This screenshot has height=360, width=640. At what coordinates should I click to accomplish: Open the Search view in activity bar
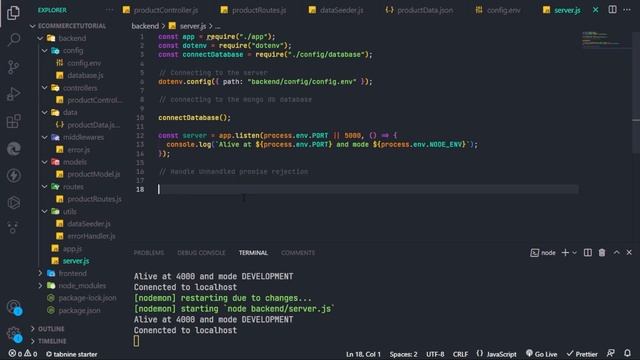click(x=13, y=40)
